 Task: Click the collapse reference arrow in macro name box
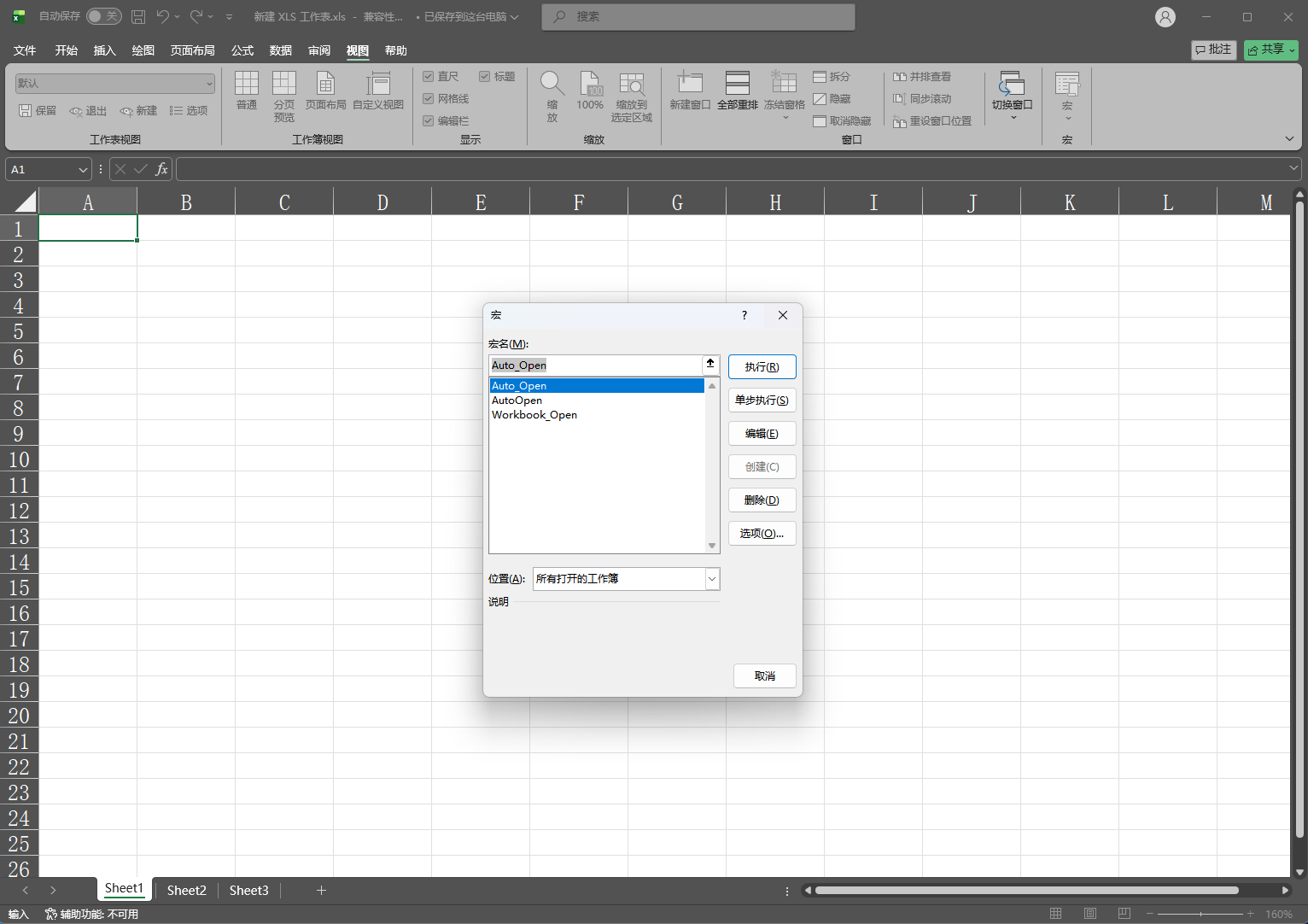click(710, 365)
